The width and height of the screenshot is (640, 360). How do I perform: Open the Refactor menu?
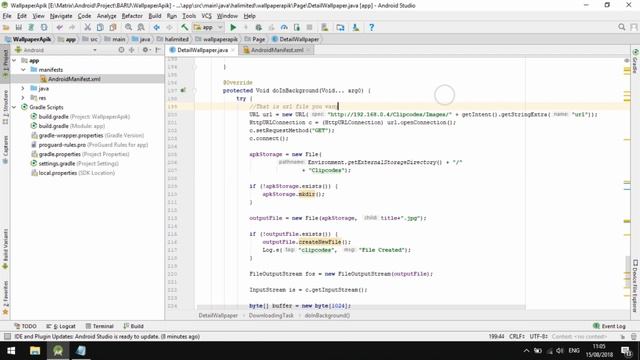pos(132,16)
